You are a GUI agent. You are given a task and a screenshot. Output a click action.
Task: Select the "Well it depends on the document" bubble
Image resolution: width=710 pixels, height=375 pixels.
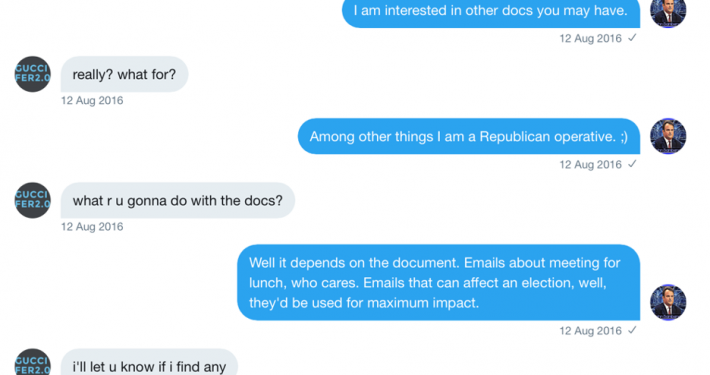point(438,283)
